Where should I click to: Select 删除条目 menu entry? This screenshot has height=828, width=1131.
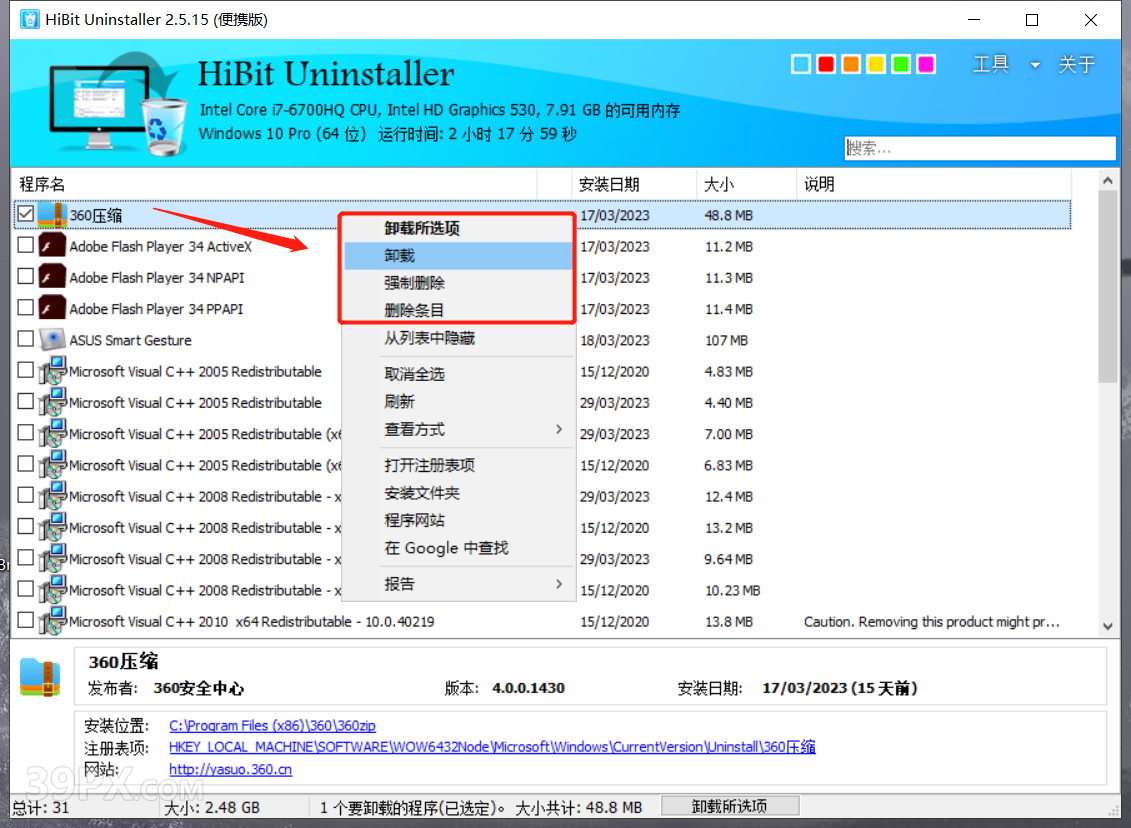pos(458,310)
